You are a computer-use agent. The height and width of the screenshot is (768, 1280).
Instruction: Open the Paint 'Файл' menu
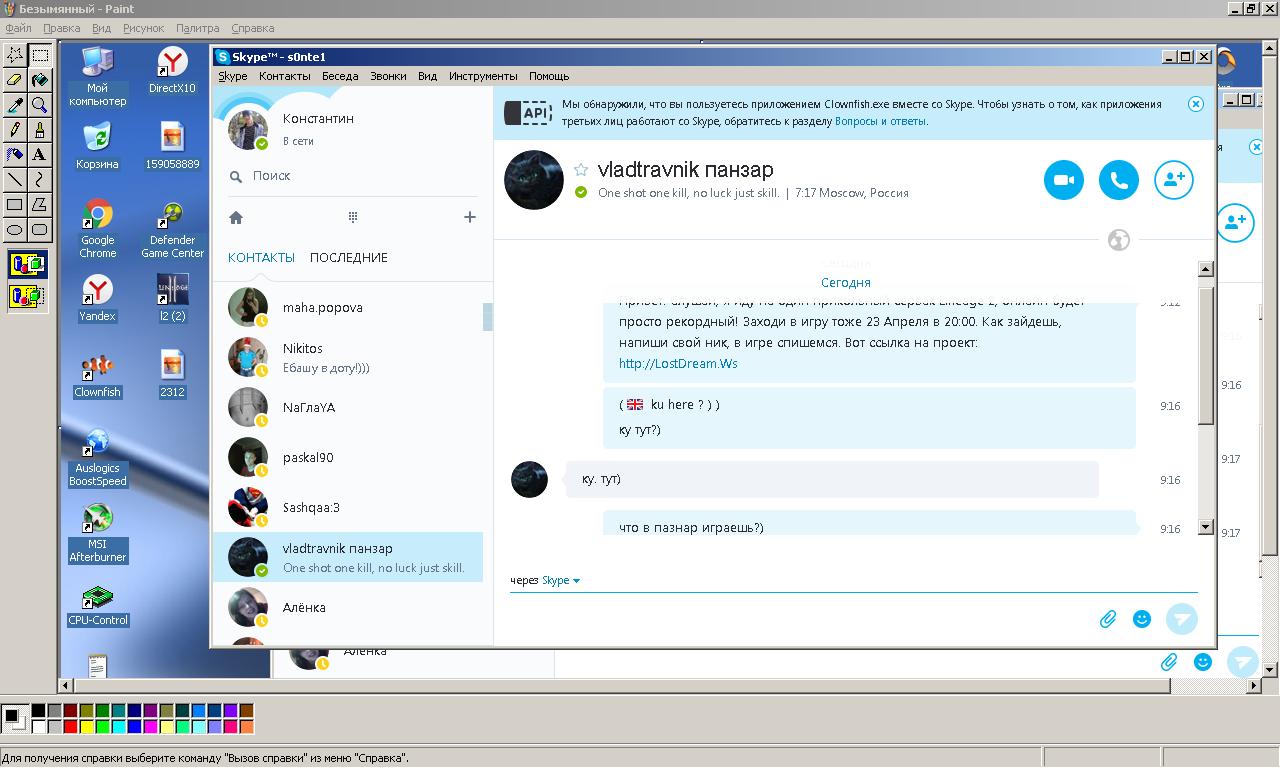click(x=18, y=28)
